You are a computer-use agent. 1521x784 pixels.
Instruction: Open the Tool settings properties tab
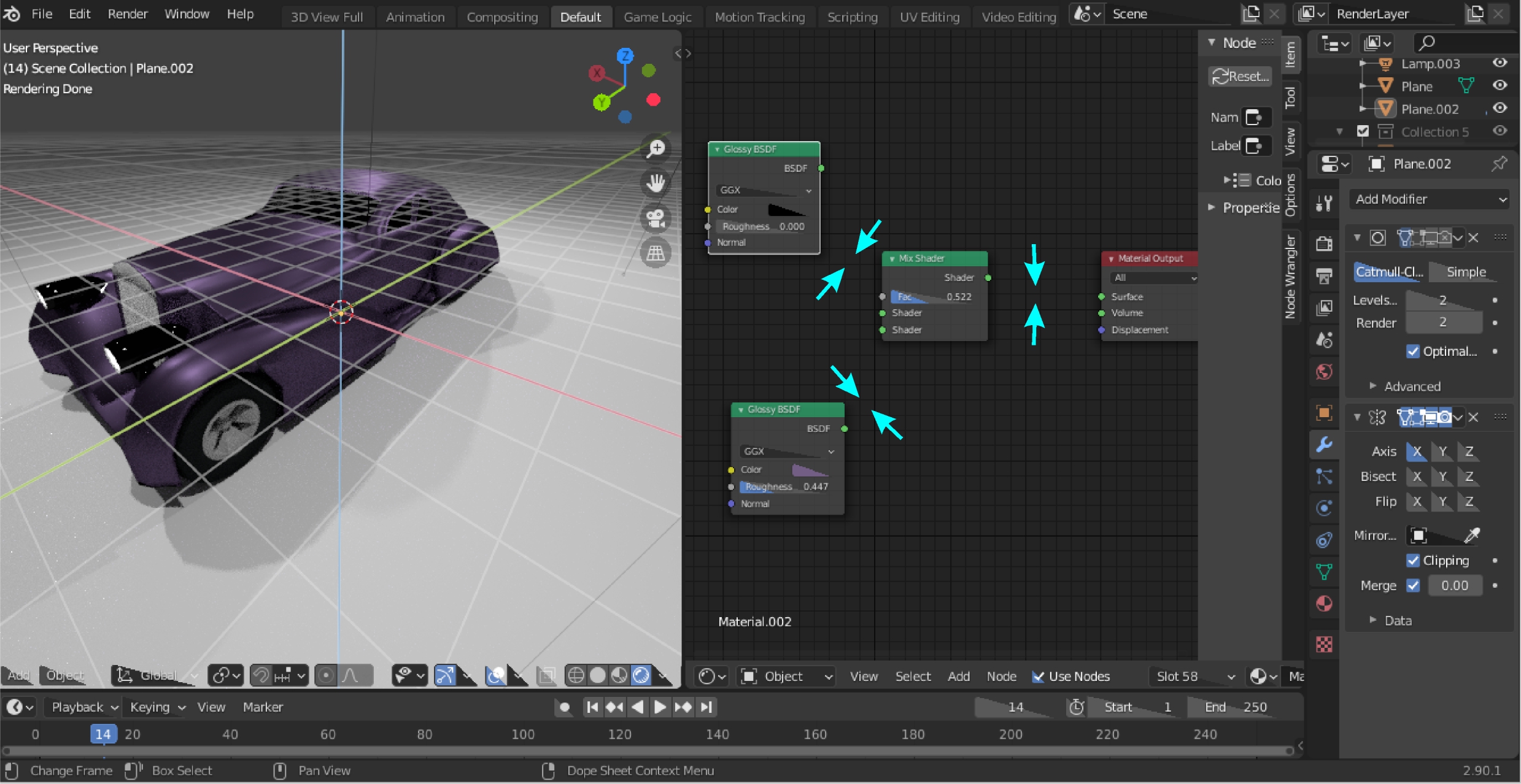1324,203
